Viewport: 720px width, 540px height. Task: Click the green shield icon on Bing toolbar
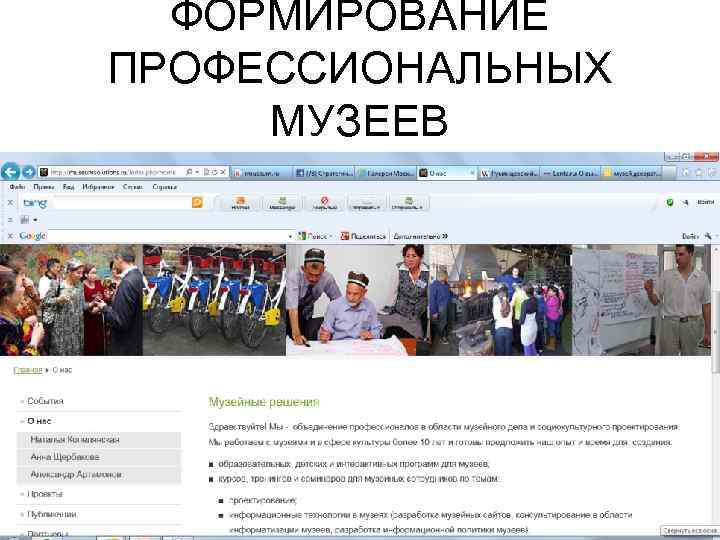(x=669, y=202)
